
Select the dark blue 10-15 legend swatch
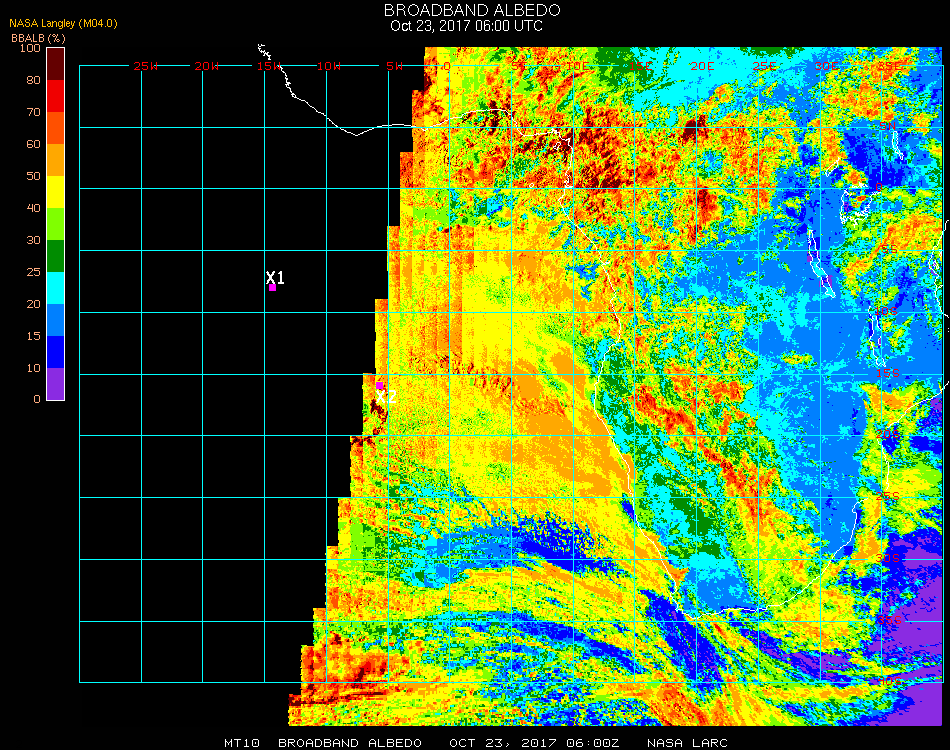(56, 352)
